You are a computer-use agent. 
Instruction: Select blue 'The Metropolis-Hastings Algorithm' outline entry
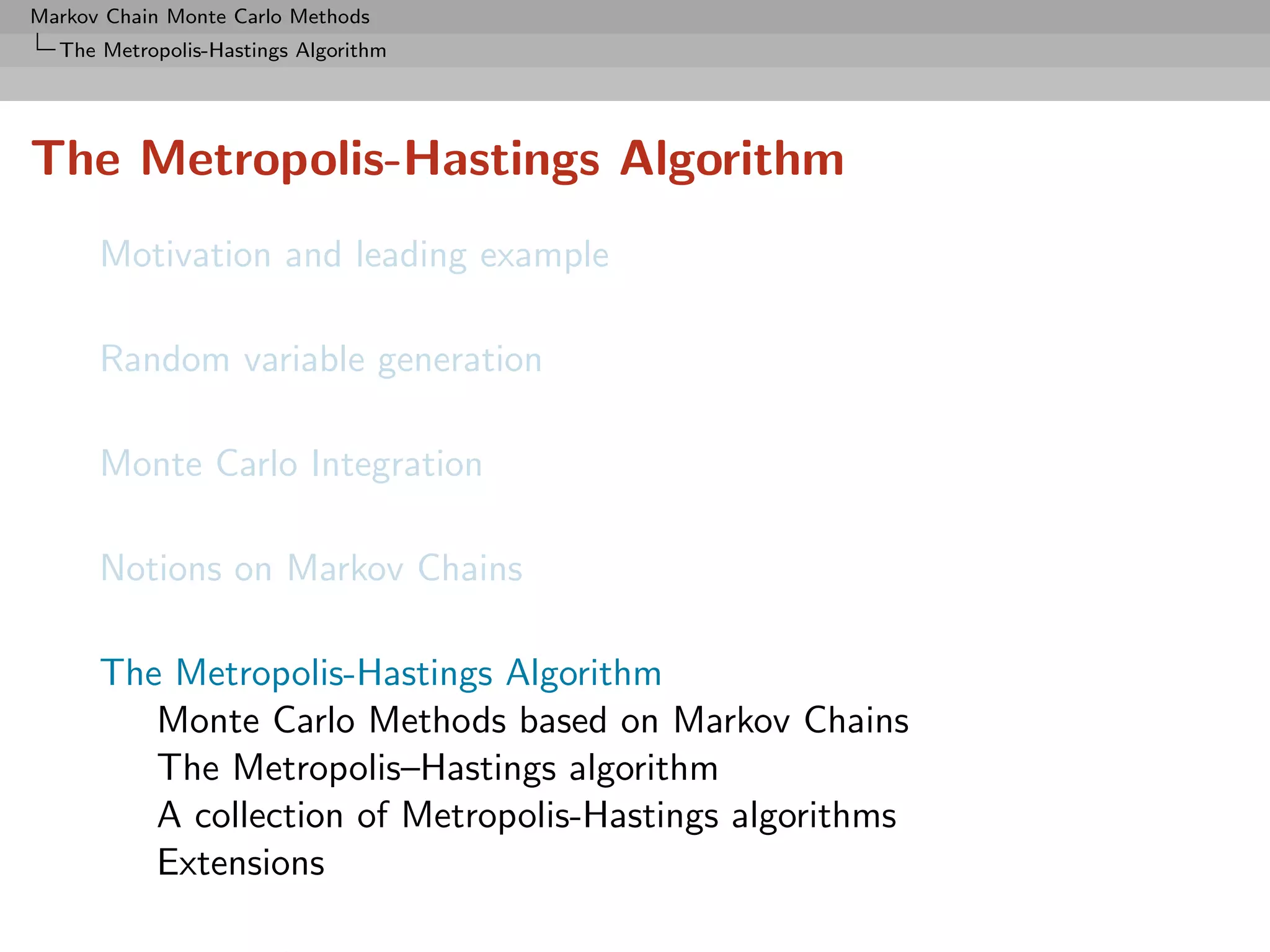coord(381,673)
